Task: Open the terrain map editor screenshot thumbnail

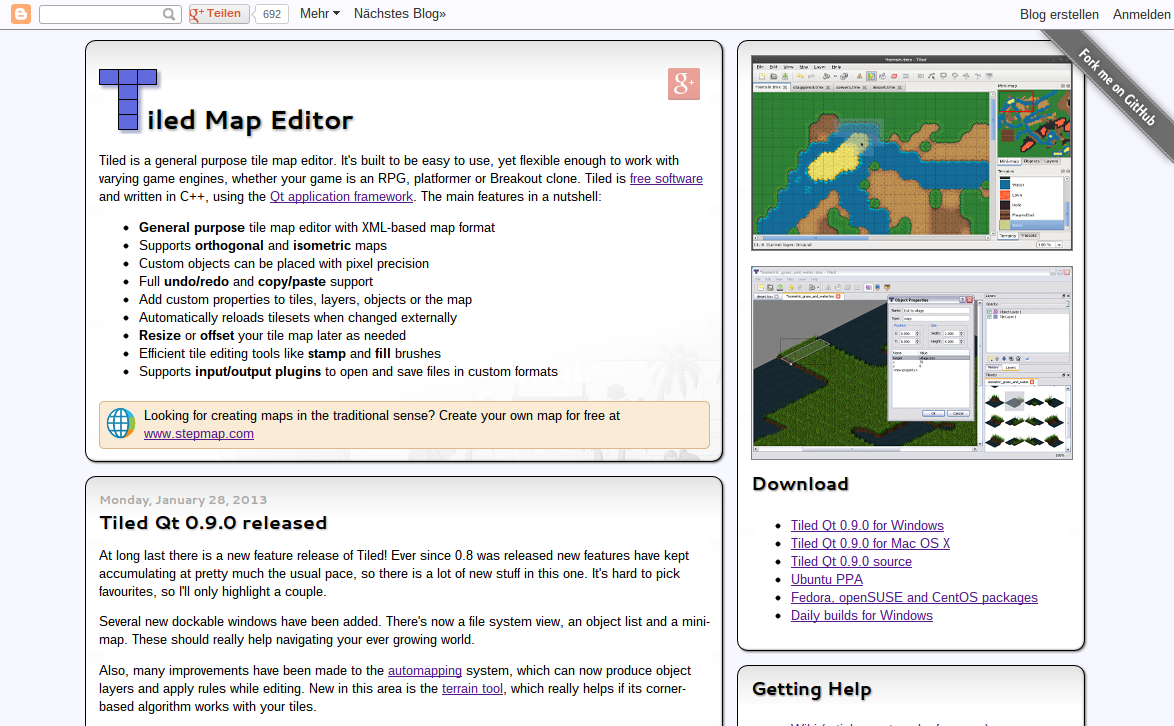Action: click(912, 153)
